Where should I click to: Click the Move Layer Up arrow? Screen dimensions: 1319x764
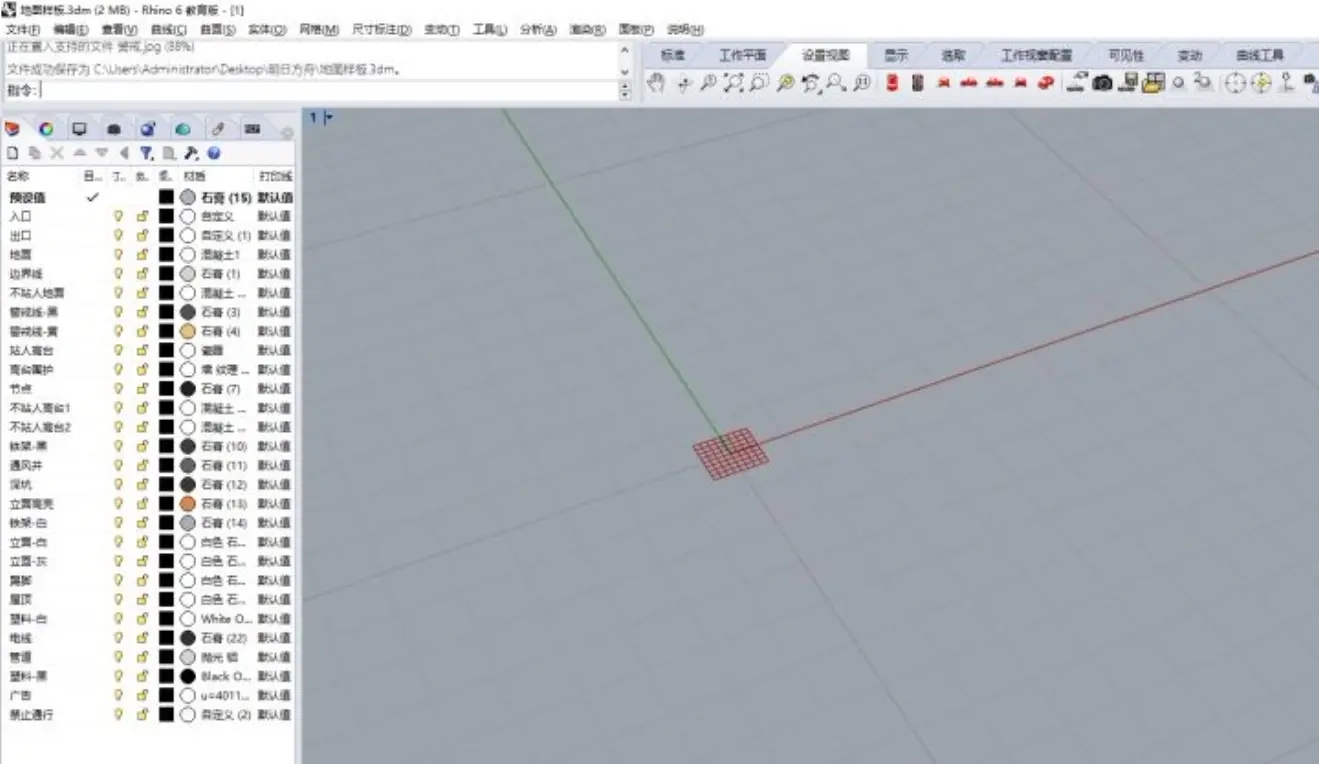point(79,153)
